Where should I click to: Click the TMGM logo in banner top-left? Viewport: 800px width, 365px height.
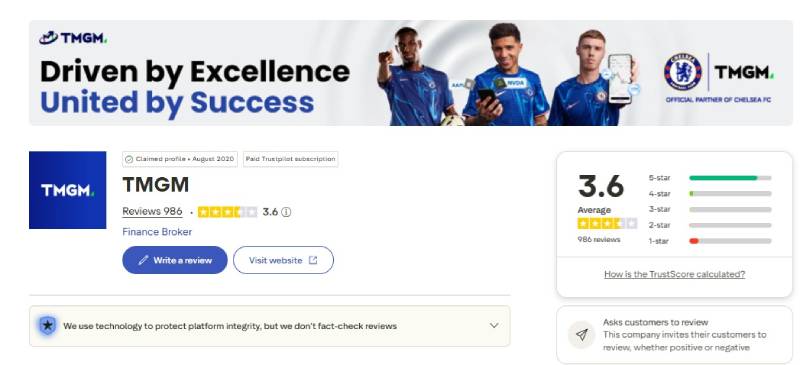pyautogui.click(x=73, y=38)
